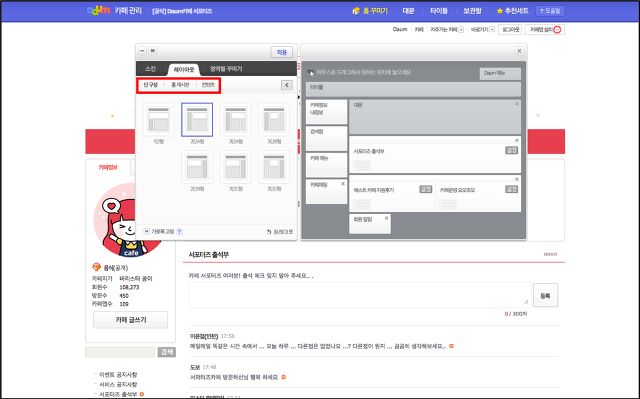Click the 카페앱 설치 button
The image size is (640, 399).
click(x=545, y=29)
